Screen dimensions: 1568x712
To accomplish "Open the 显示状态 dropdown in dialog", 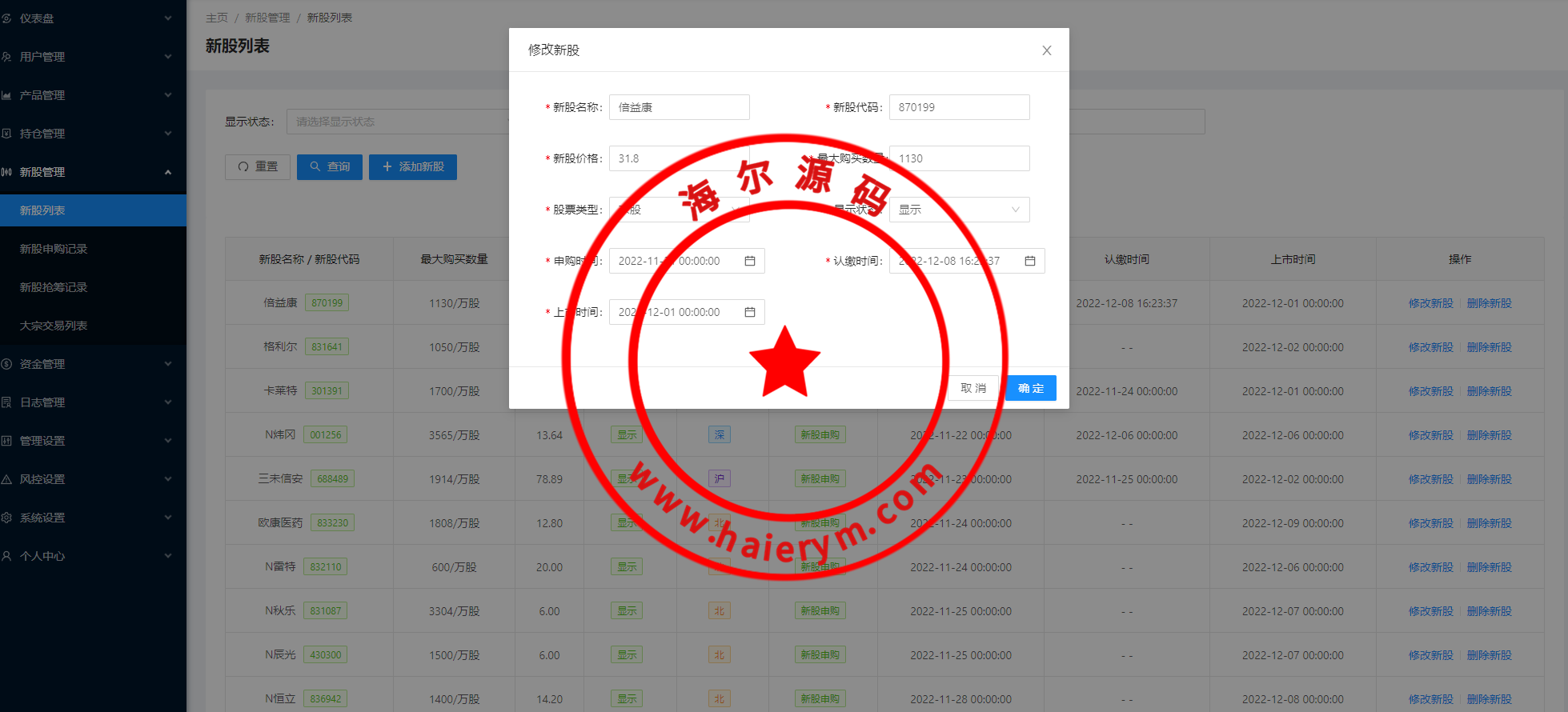I will (958, 210).
